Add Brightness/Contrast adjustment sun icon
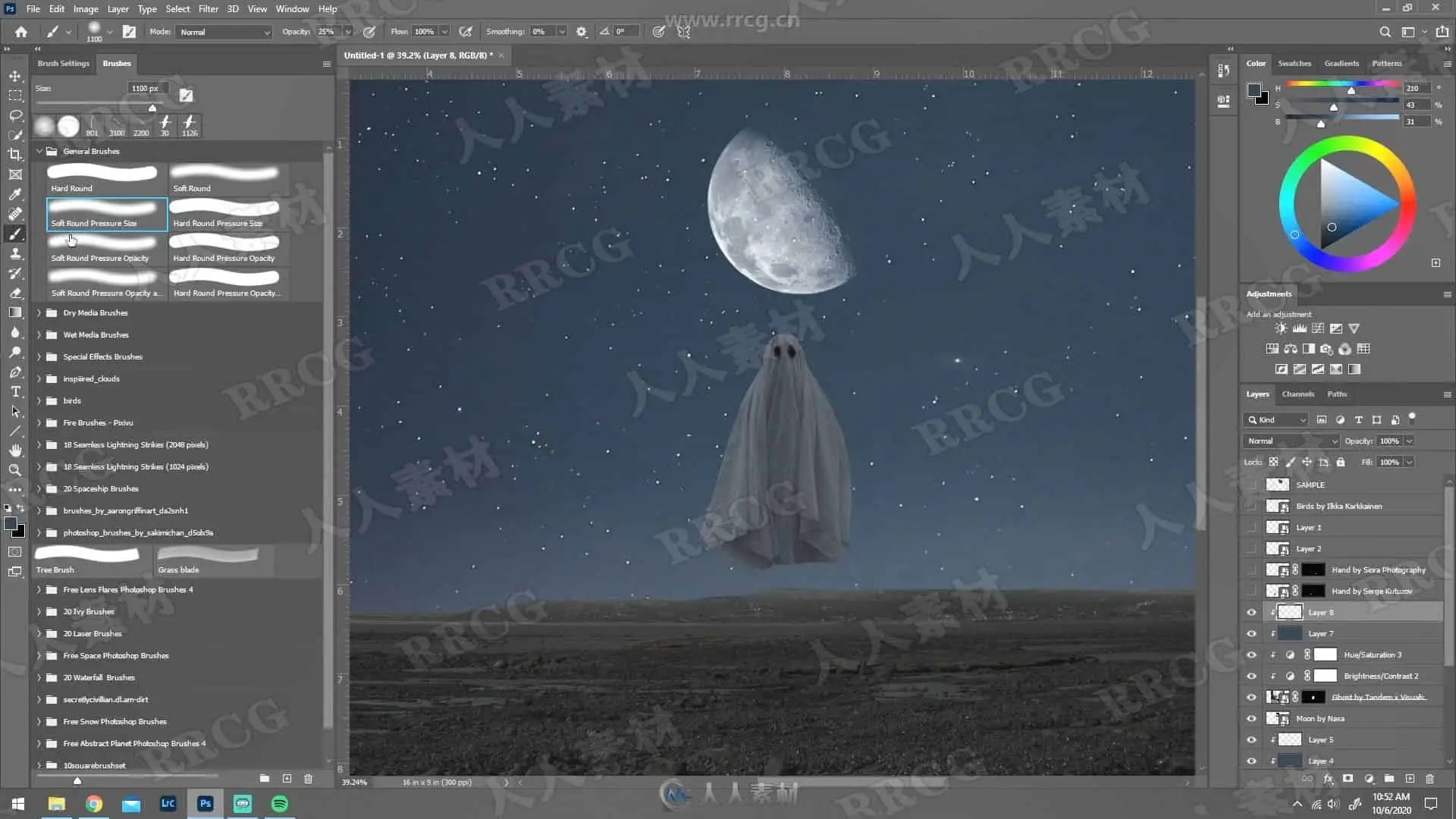 tap(1281, 328)
